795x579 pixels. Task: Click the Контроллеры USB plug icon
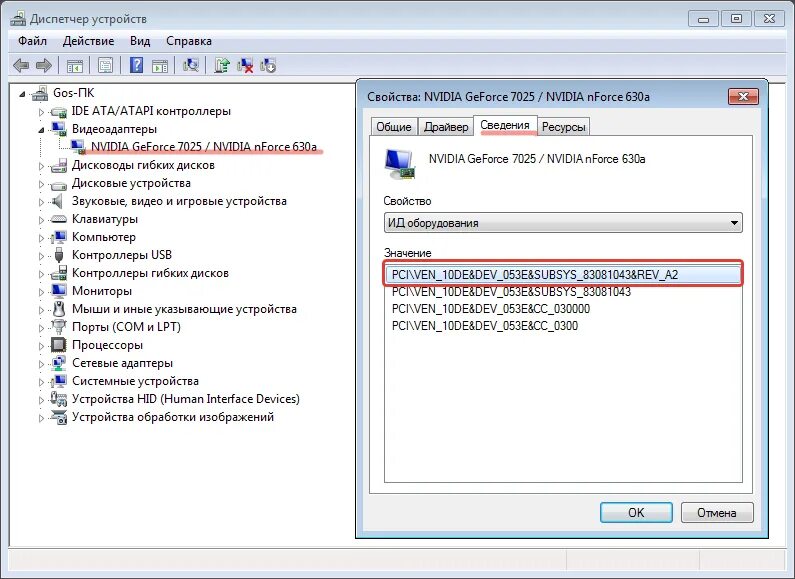coord(59,255)
